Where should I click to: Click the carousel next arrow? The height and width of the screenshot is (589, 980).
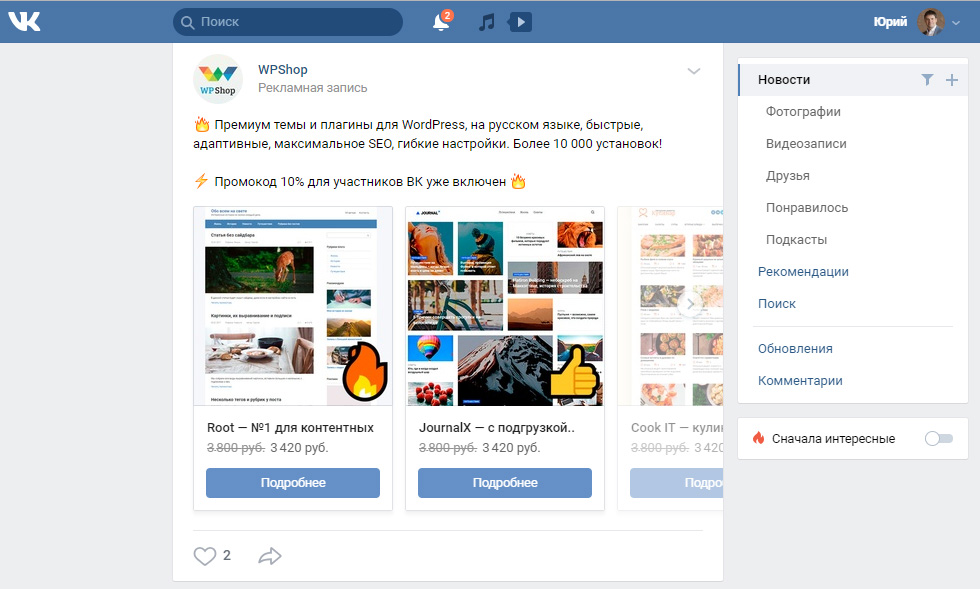pyautogui.click(x=690, y=305)
